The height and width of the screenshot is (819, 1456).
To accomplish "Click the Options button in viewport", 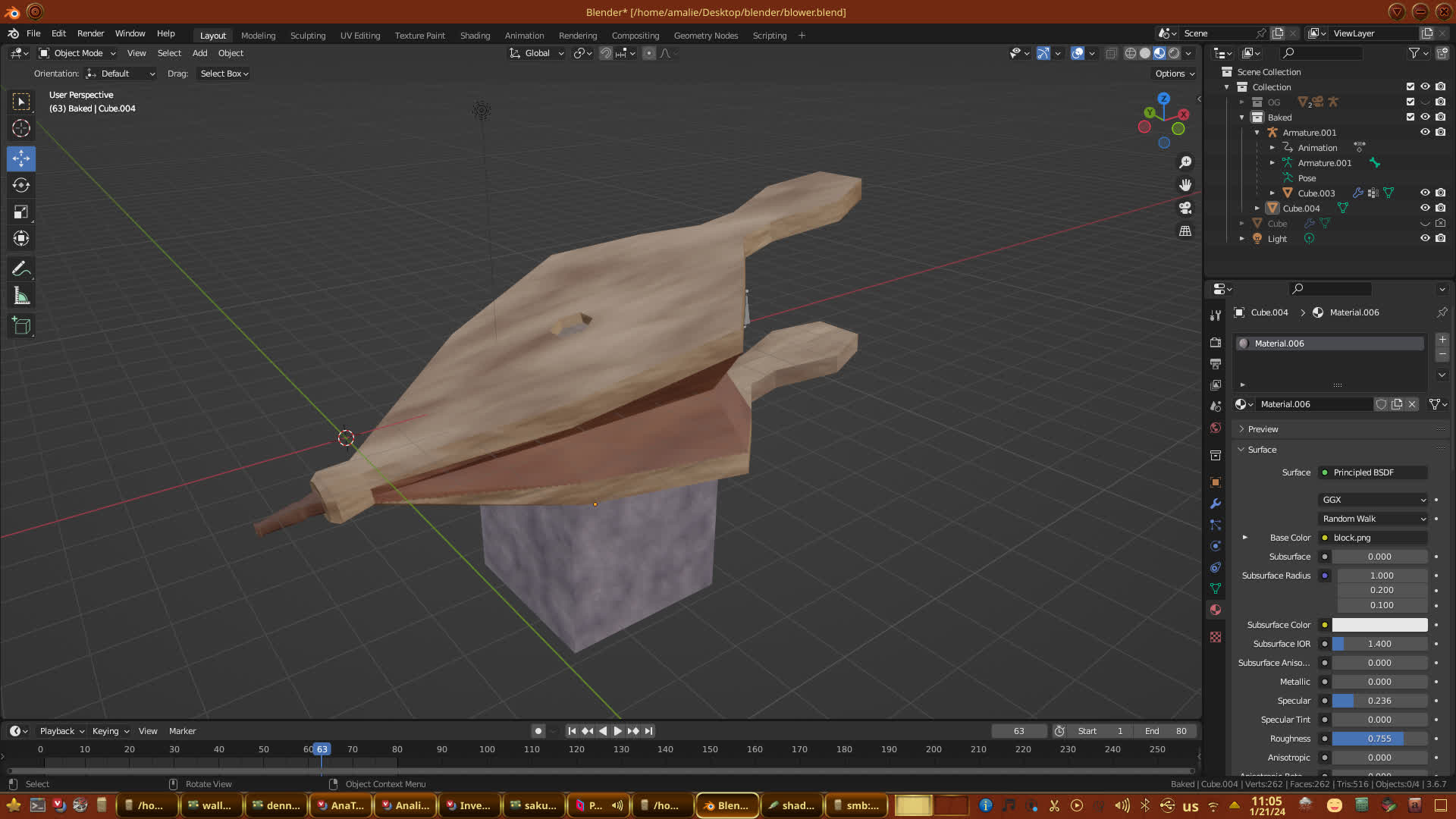I will [1175, 74].
